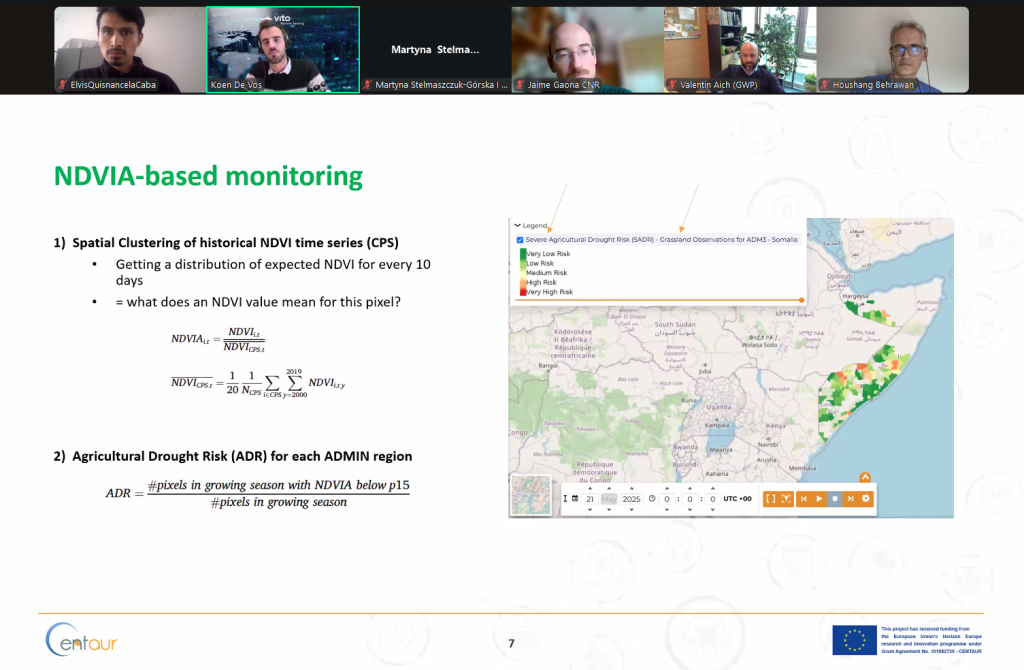Increase the hour value with up arrow
Viewport: 1024px width, 670px height.
667,487
